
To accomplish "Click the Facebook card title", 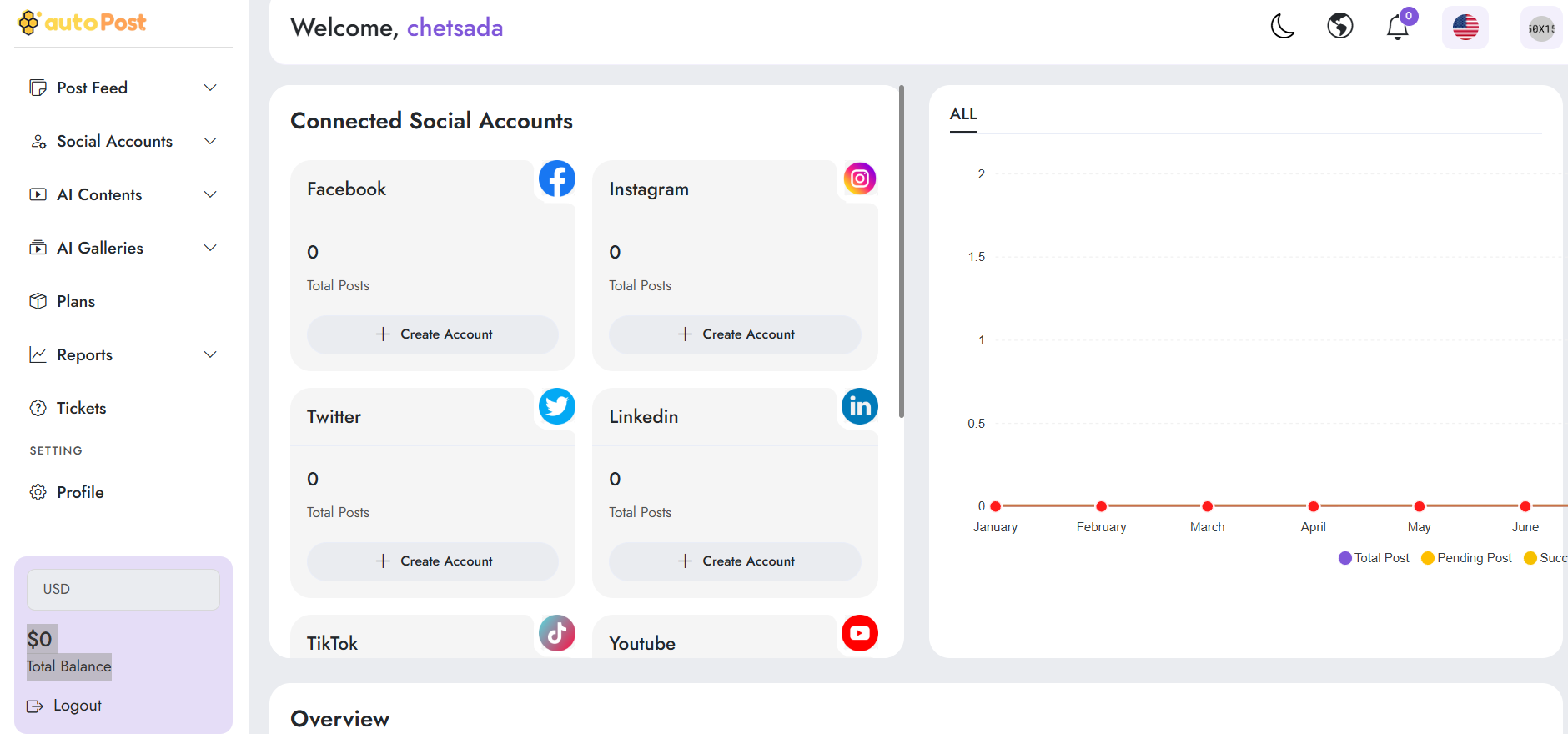I will tap(346, 189).
